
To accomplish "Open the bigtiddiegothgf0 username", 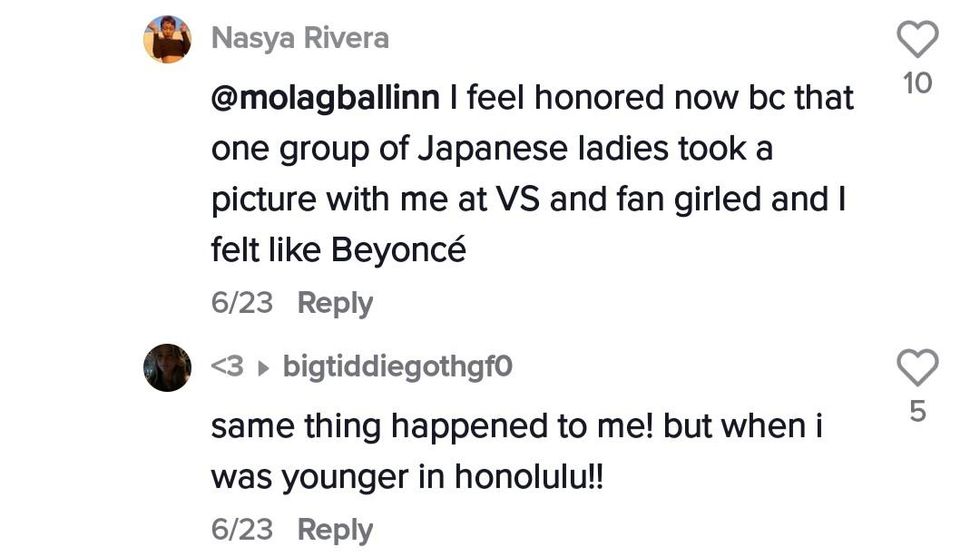I will pos(397,367).
